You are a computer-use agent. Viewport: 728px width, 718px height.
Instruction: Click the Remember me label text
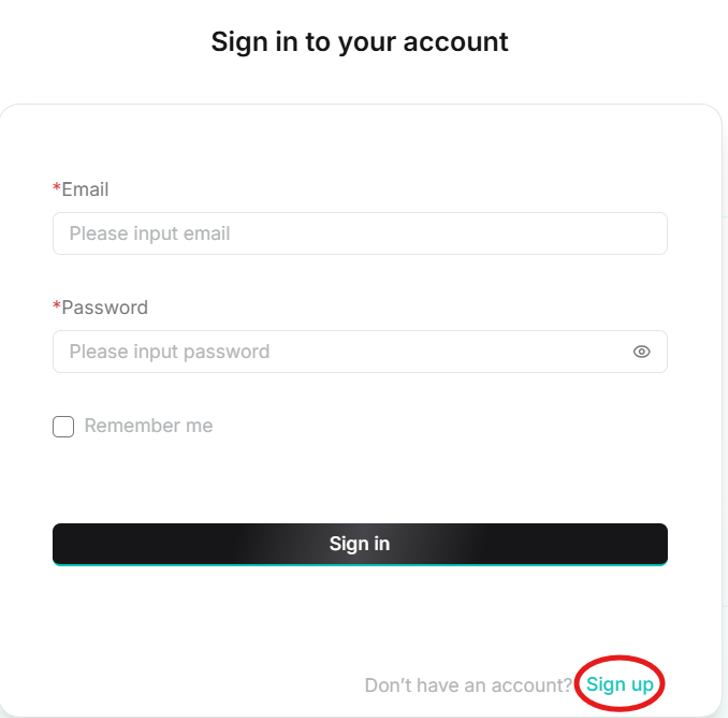tap(148, 426)
